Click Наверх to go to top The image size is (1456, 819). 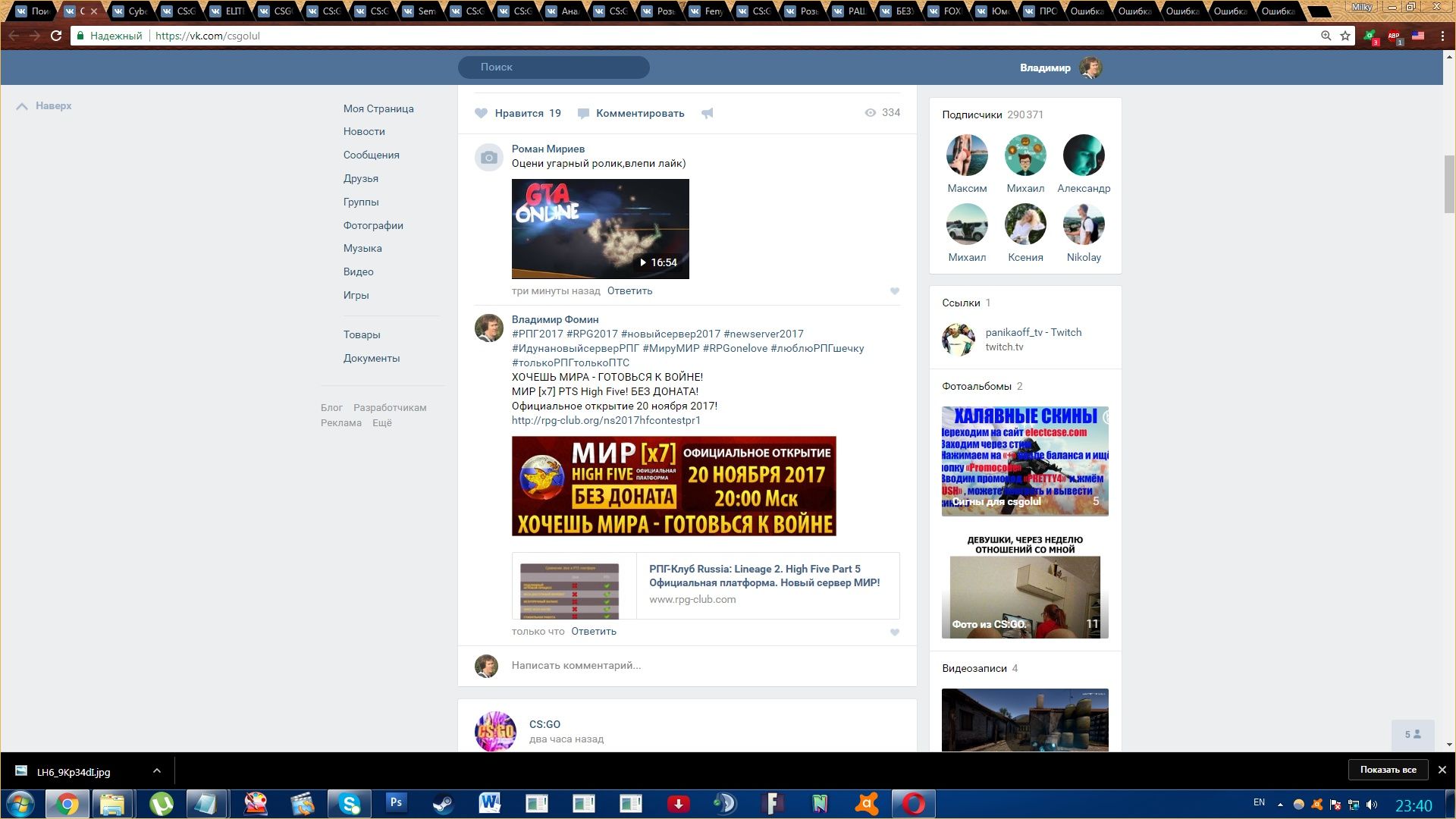44,106
